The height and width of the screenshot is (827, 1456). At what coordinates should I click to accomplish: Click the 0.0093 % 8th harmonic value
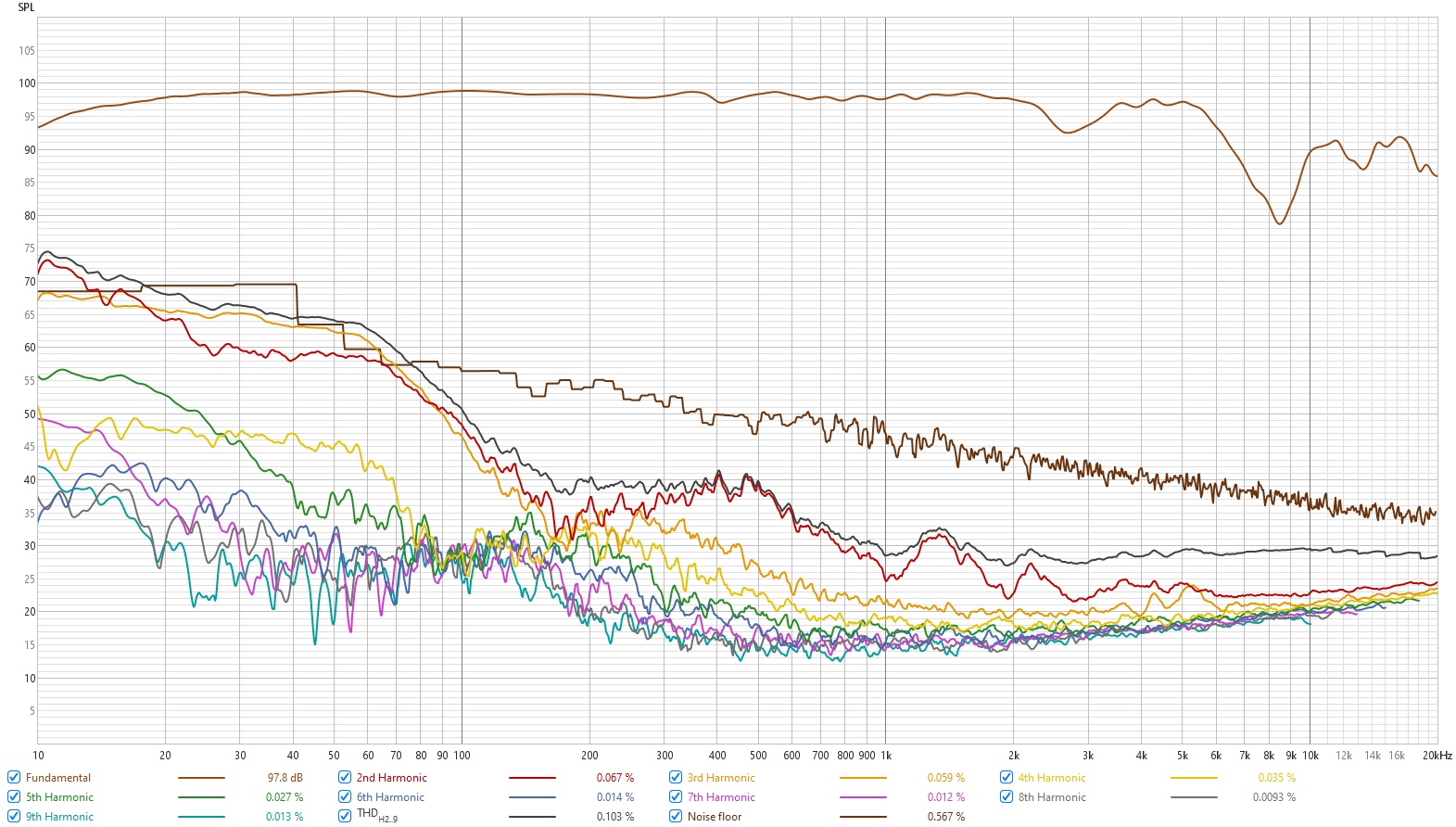point(1274,797)
